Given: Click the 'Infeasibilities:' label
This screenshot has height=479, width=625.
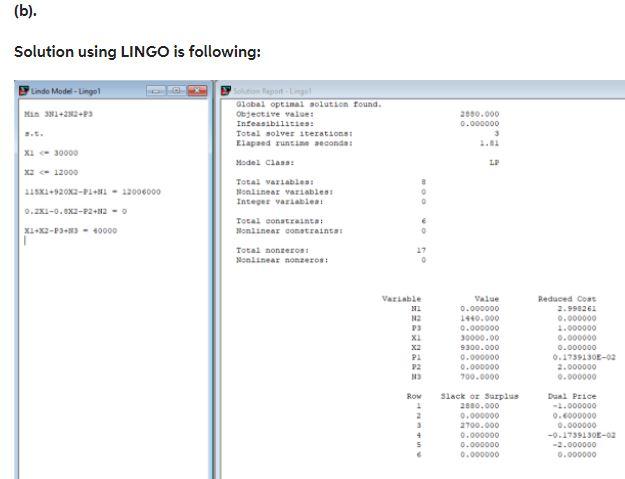Looking at the screenshot, I should point(275,124).
